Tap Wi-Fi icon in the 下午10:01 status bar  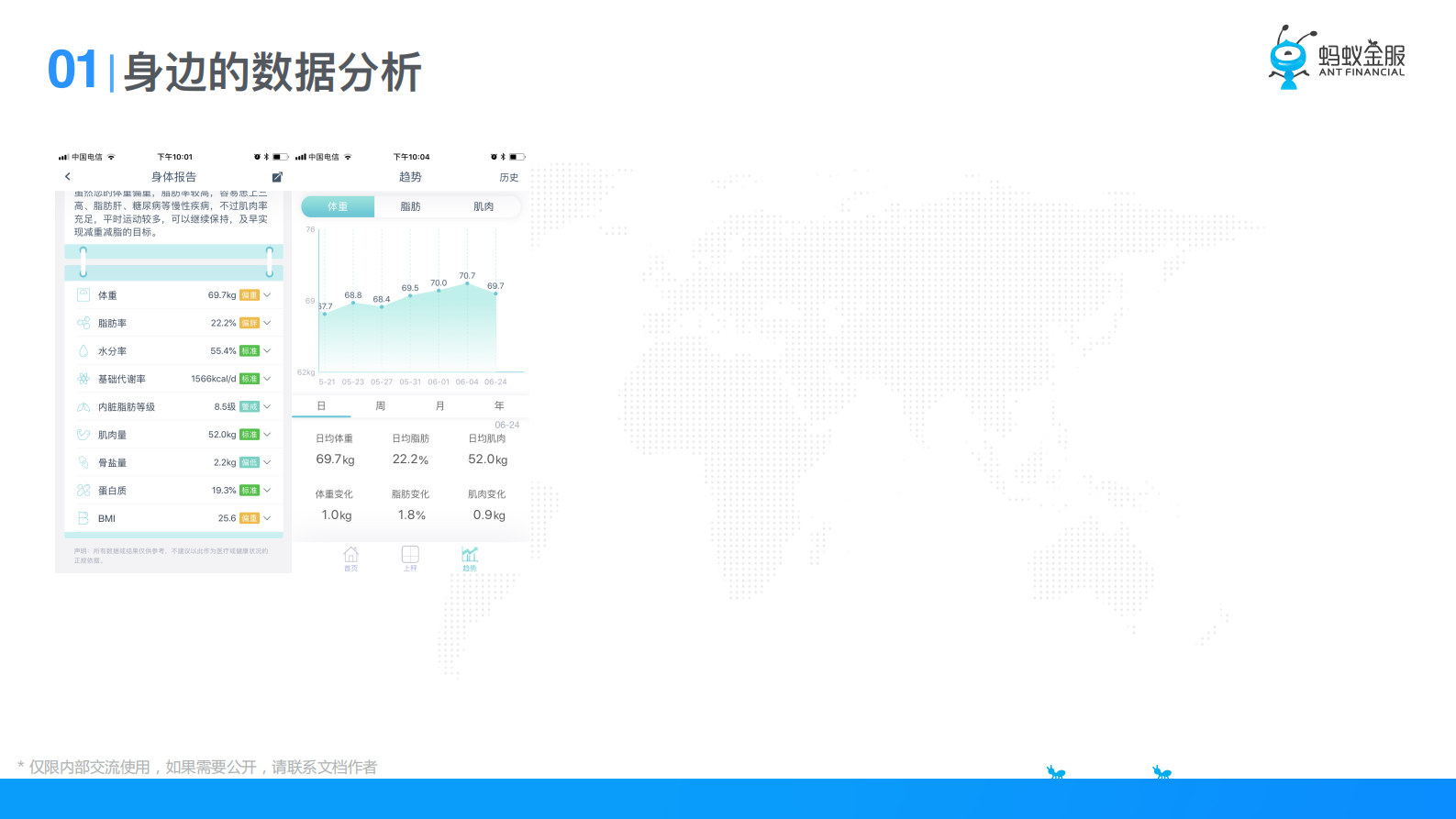click(x=111, y=157)
